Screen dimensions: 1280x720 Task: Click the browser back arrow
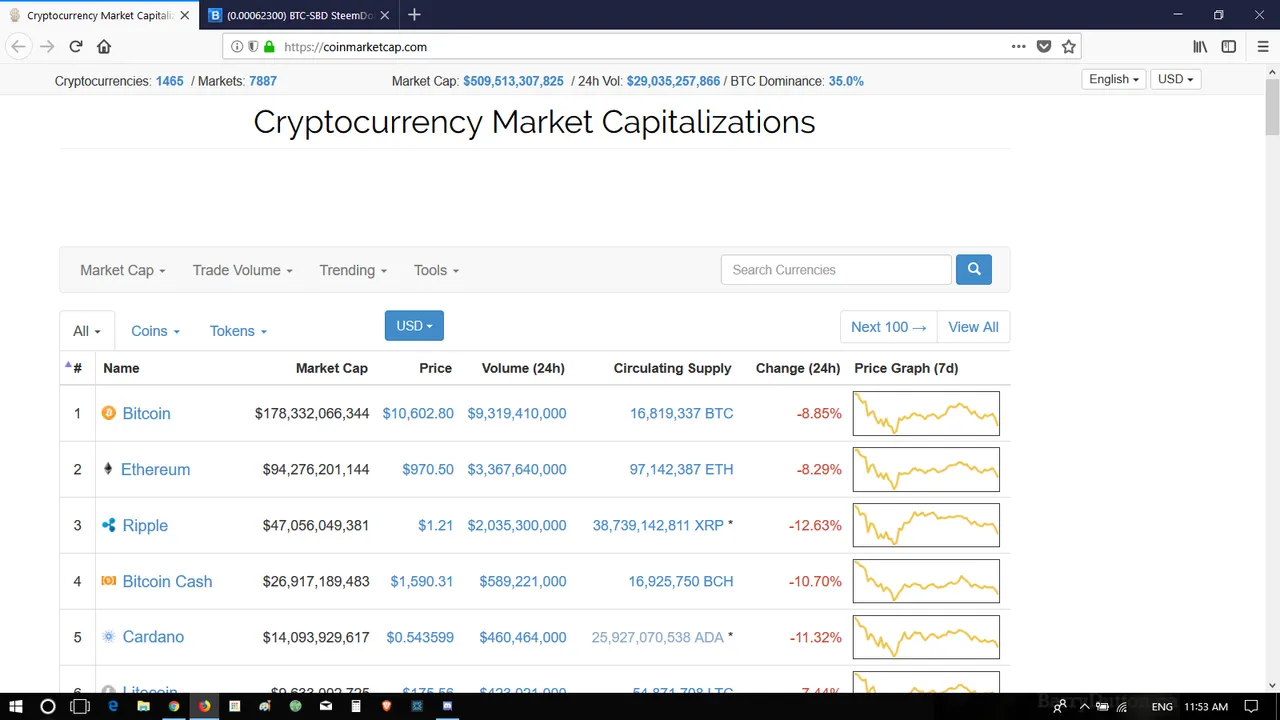(x=18, y=46)
